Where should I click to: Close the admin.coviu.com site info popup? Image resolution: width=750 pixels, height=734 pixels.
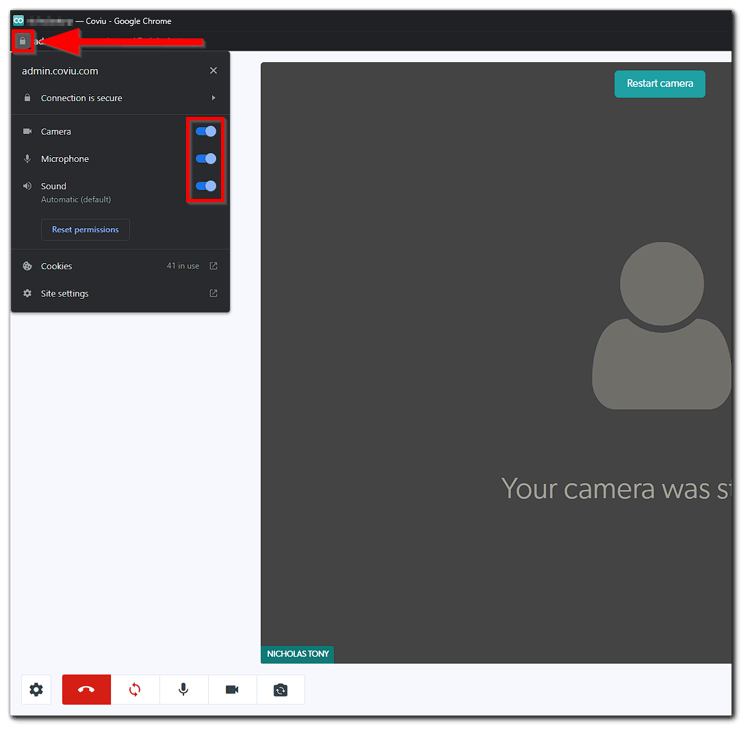pyautogui.click(x=213, y=71)
